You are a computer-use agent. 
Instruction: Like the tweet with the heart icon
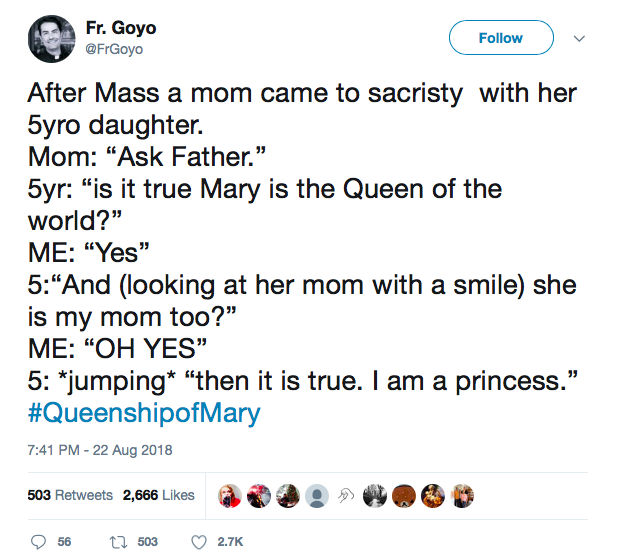tap(202, 541)
